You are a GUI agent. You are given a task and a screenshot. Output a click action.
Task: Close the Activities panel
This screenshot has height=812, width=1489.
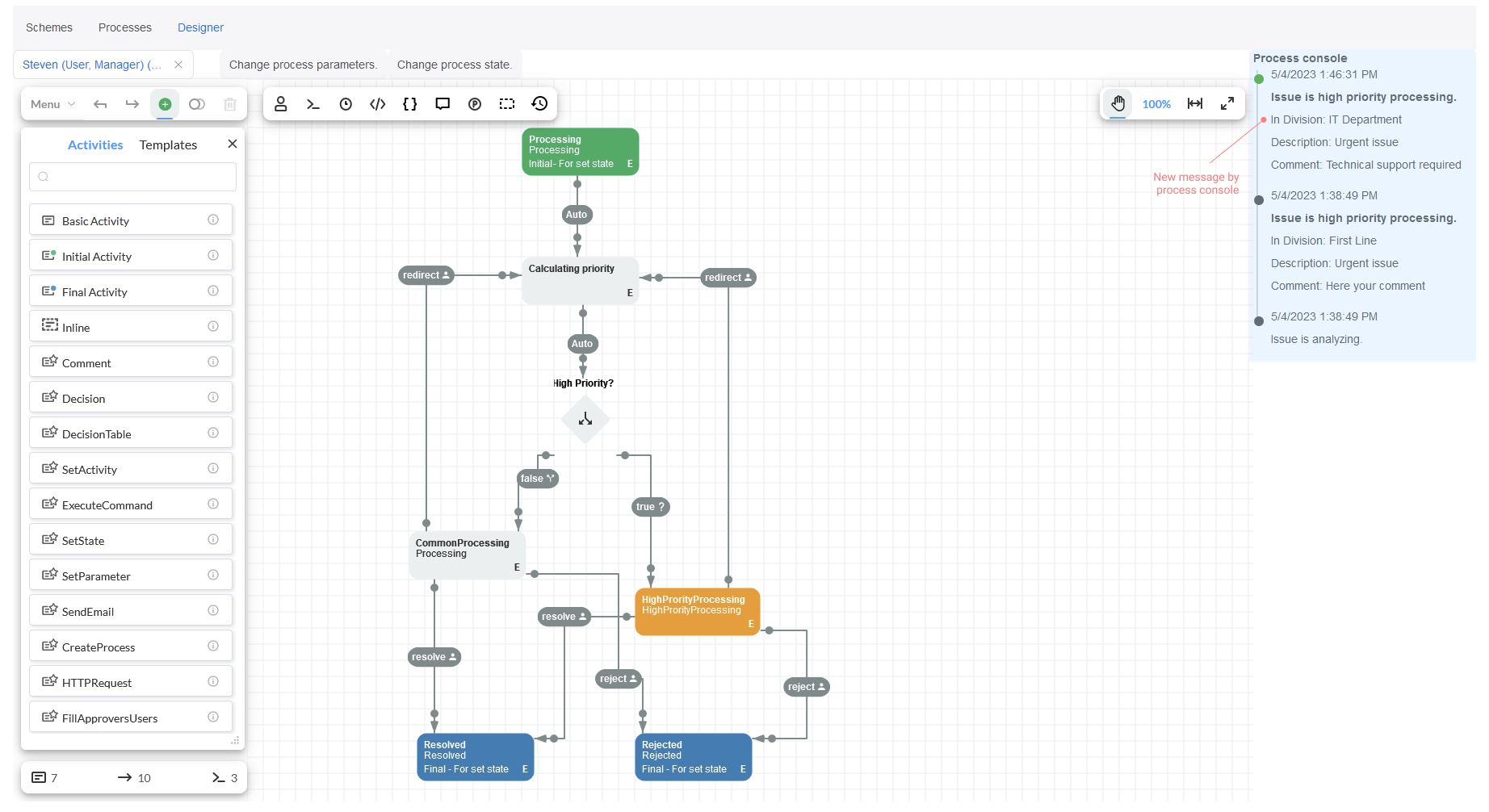[233, 144]
